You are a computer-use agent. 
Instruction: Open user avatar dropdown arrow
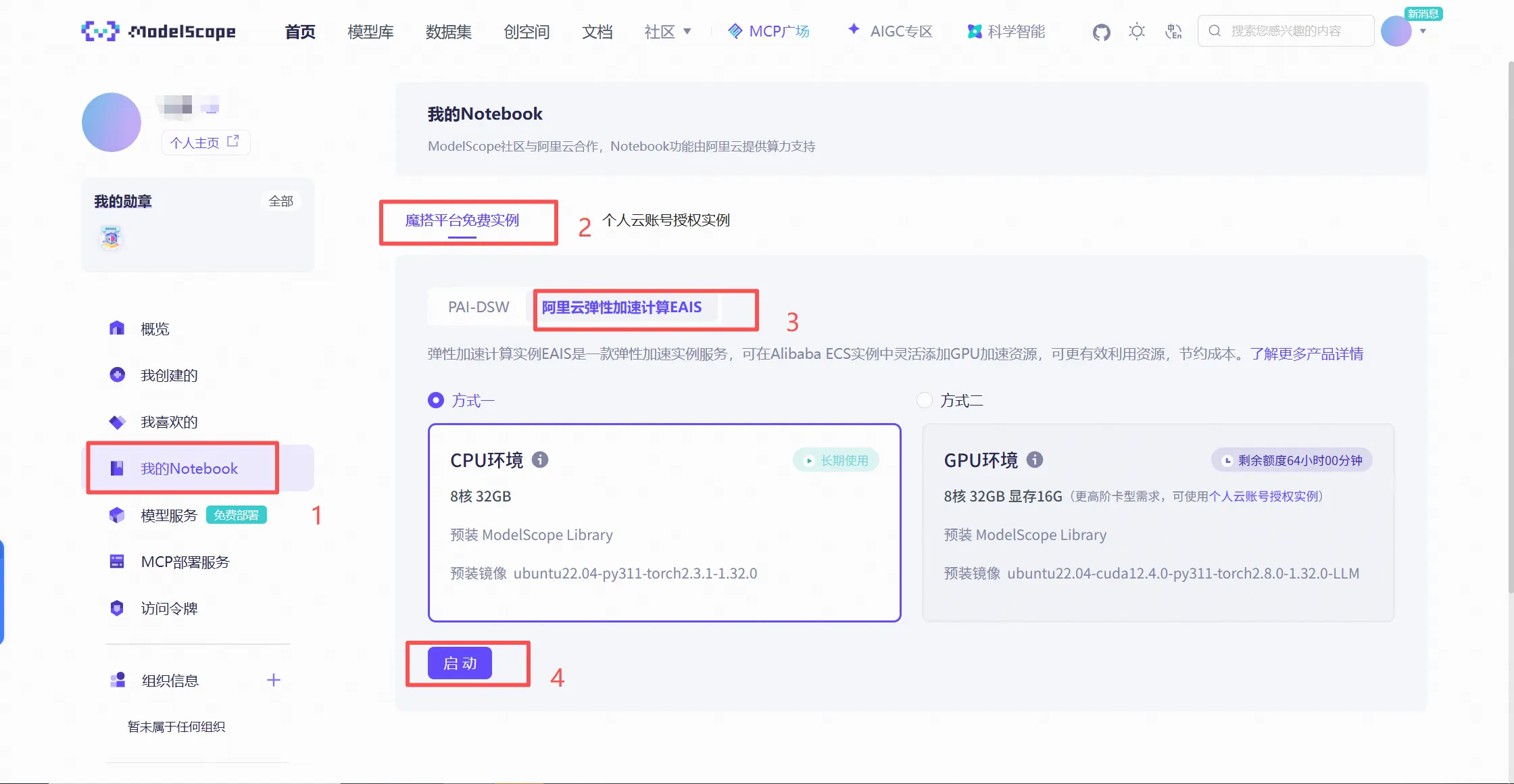(1423, 31)
